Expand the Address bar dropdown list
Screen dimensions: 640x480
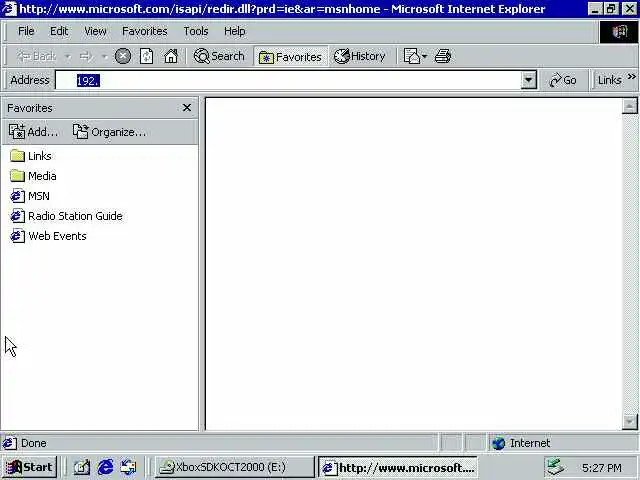pyautogui.click(x=528, y=80)
